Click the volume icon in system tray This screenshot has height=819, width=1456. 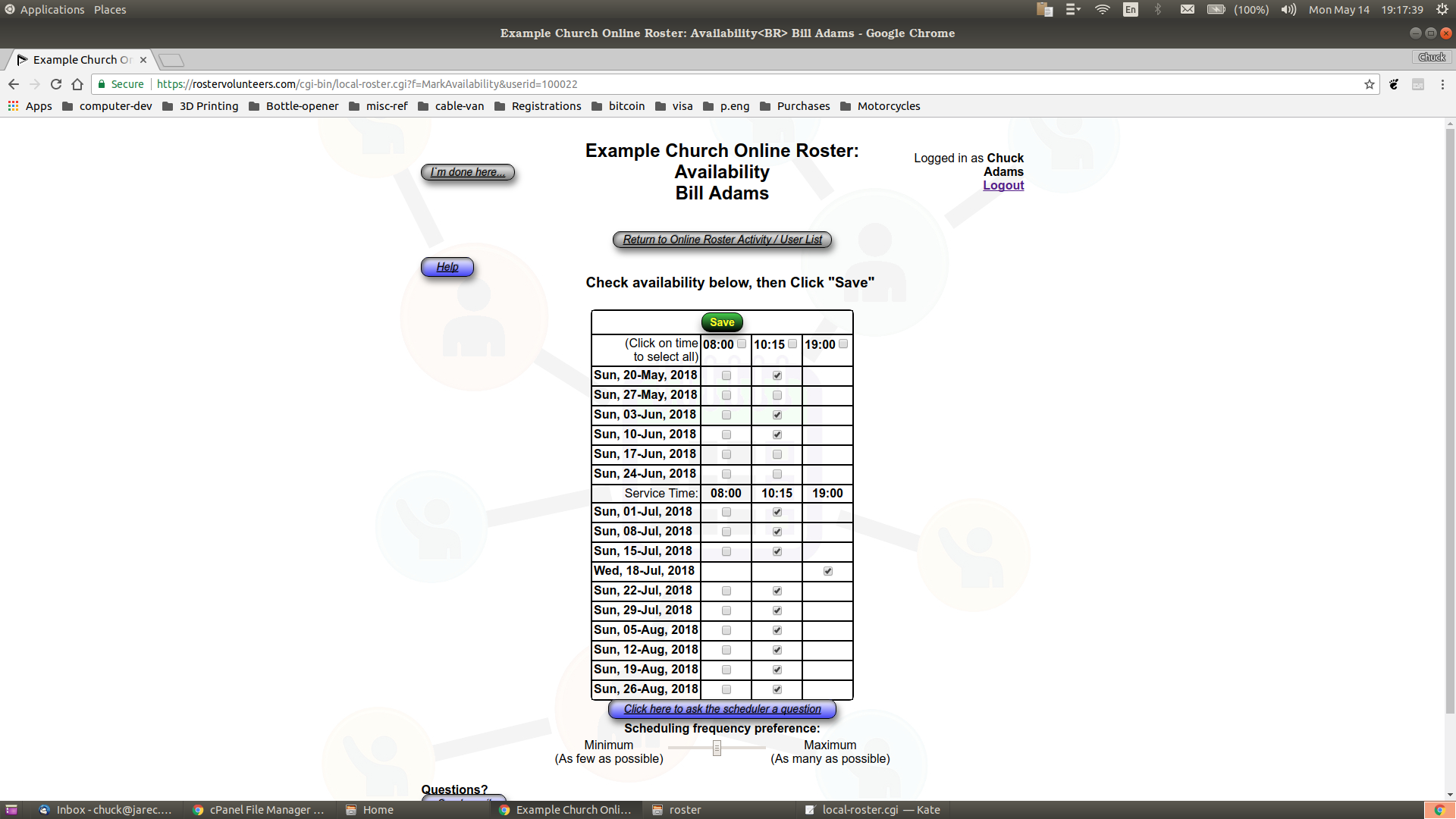pyautogui.click(x=1288, y=9)
